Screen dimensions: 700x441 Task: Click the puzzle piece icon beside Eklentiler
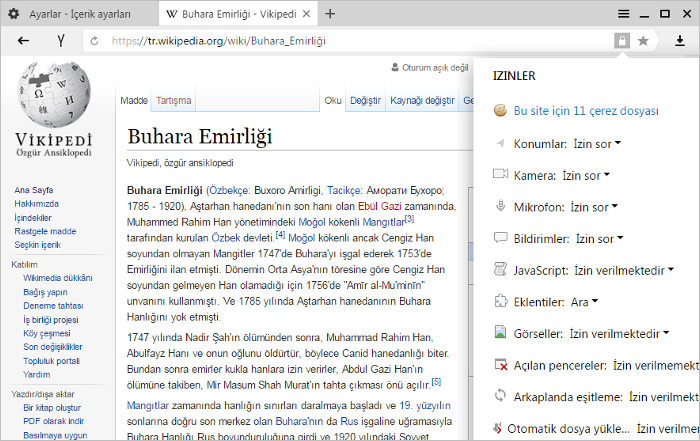click(501, 301)
